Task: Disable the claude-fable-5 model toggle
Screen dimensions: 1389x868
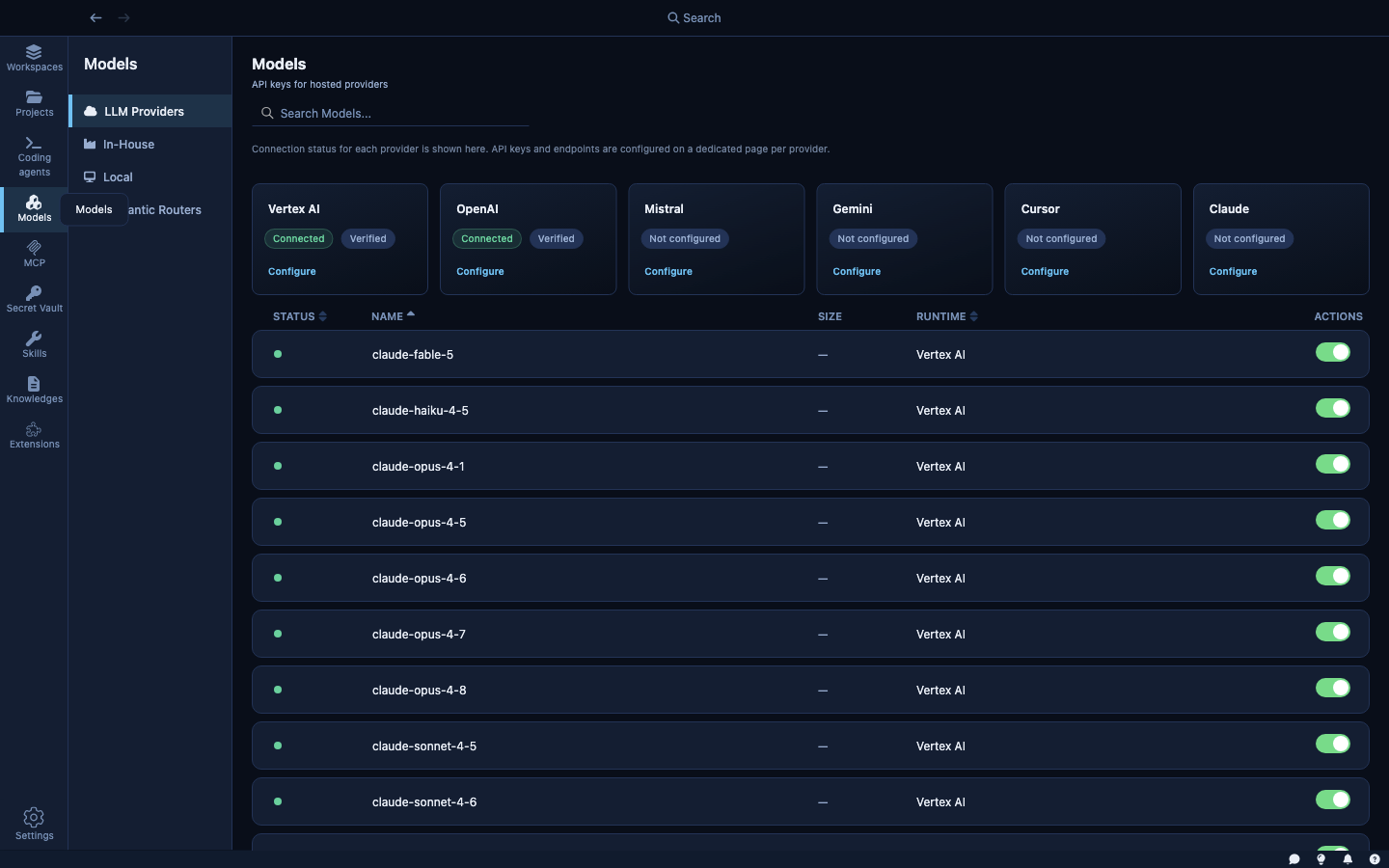Action: point(1333,353)
